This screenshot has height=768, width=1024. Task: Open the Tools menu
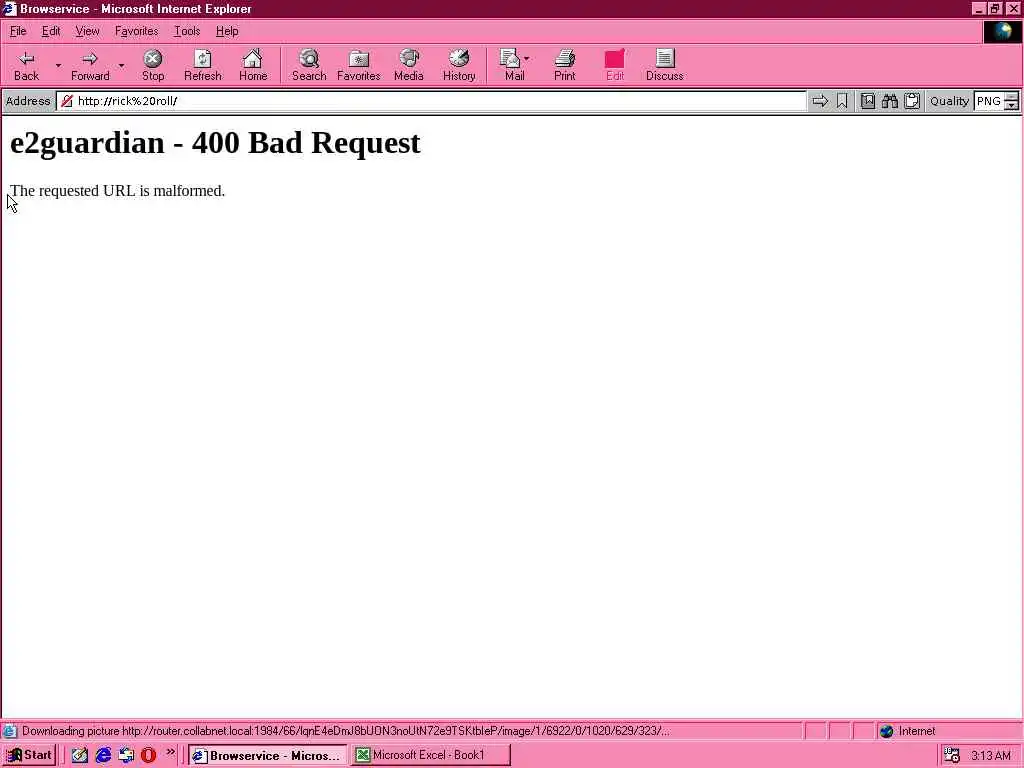pos(187,31)
